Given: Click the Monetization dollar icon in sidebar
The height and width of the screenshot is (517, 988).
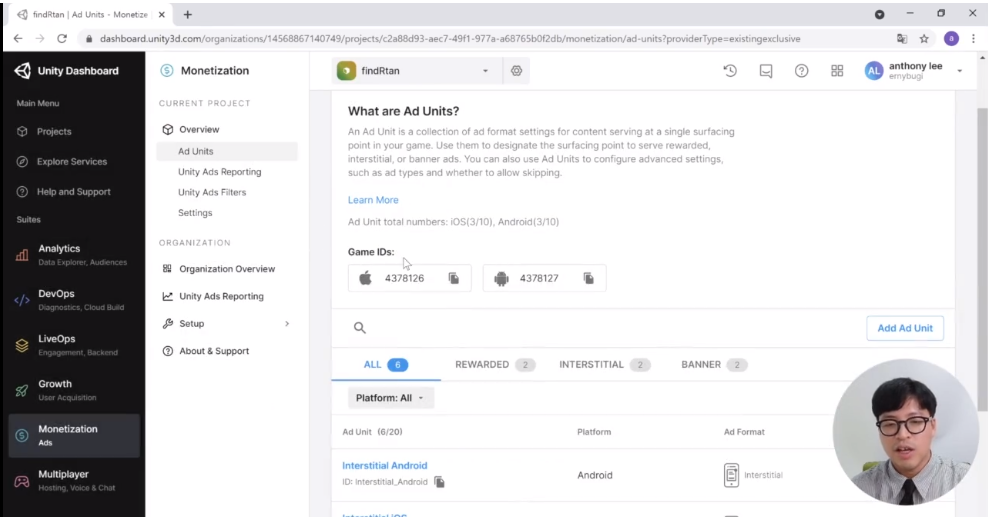Looking at the screenshot, I should (x=22, y=436).
